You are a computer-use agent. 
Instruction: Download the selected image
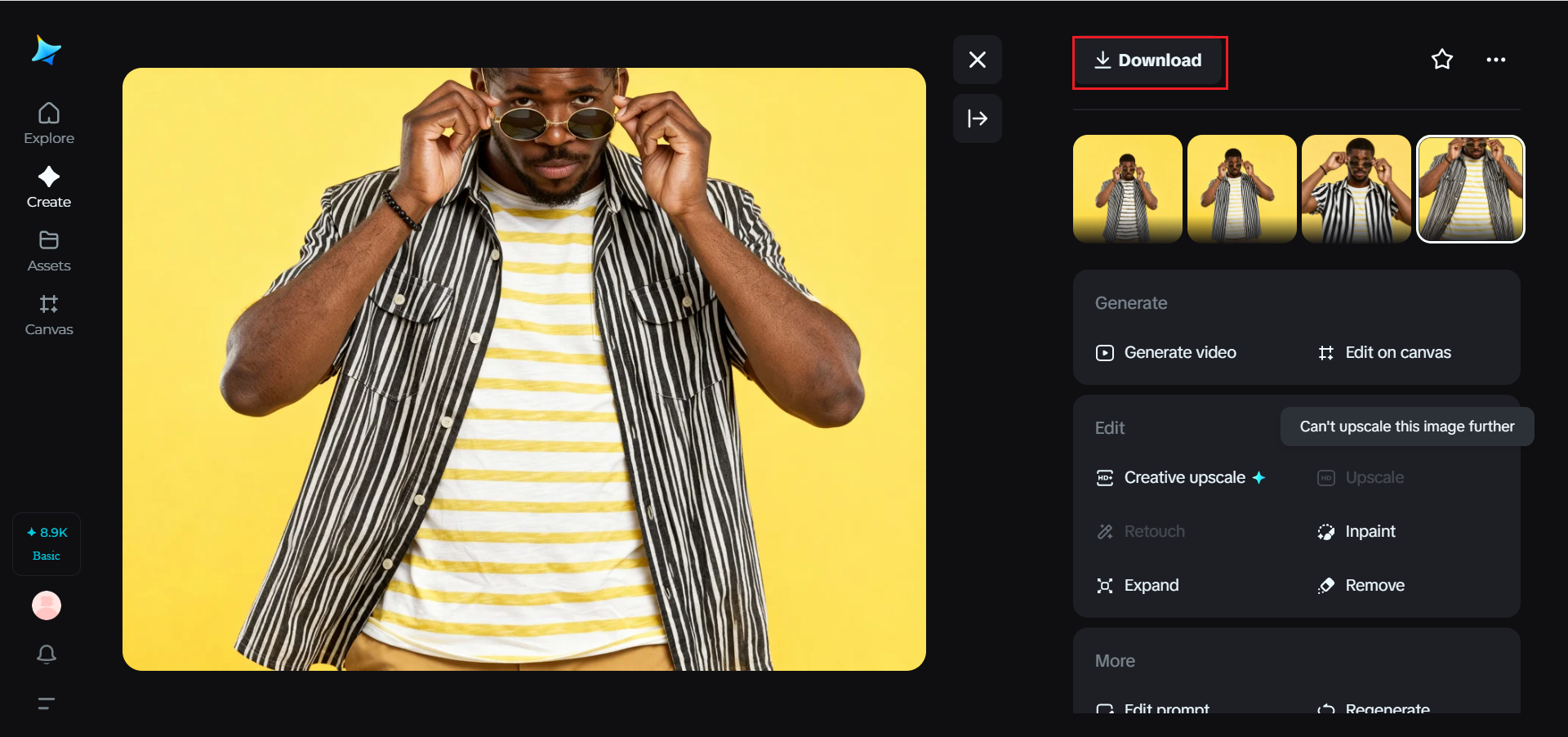(1149, 60)
